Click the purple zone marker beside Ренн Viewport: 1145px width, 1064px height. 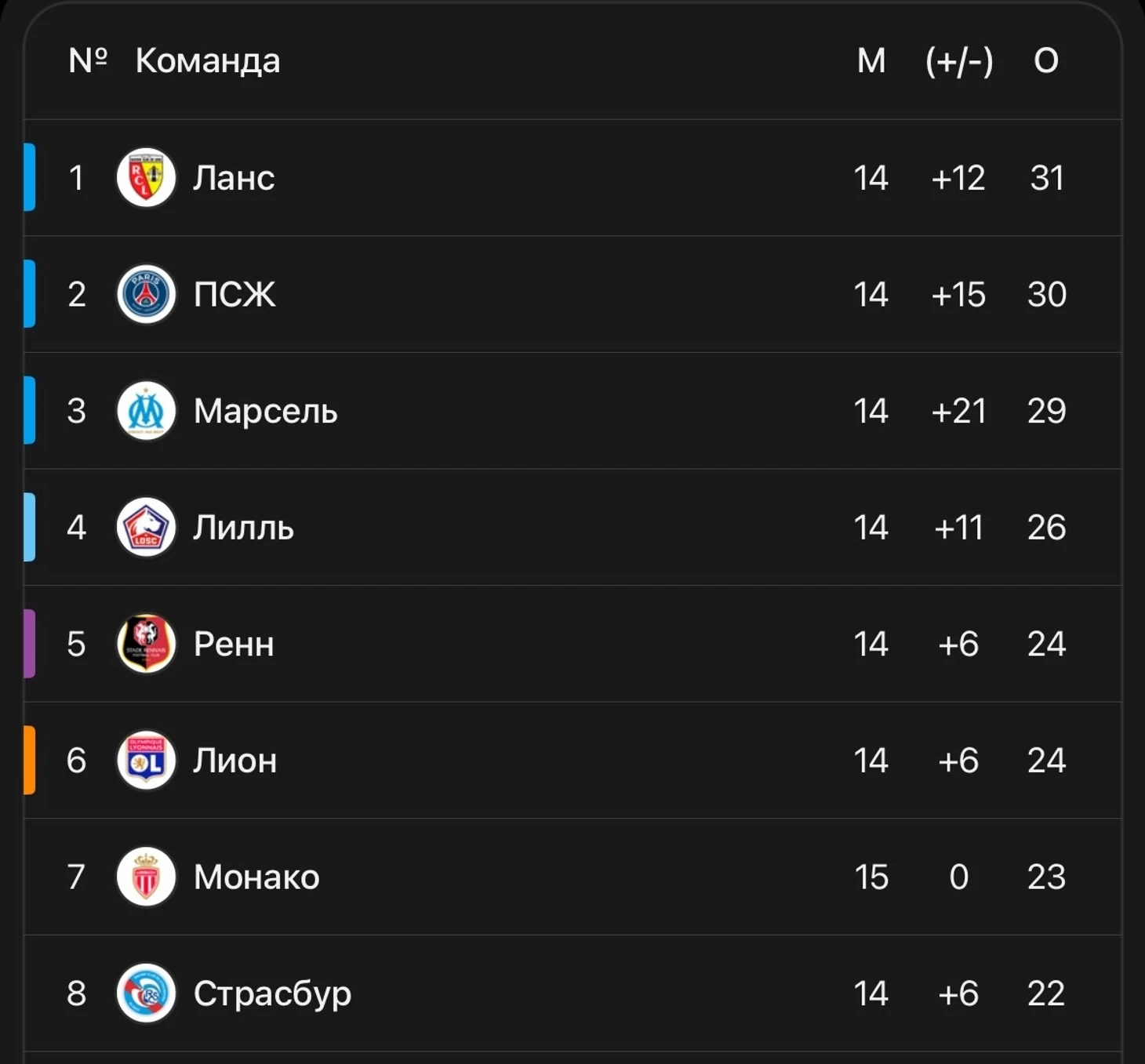click(30, 644)
